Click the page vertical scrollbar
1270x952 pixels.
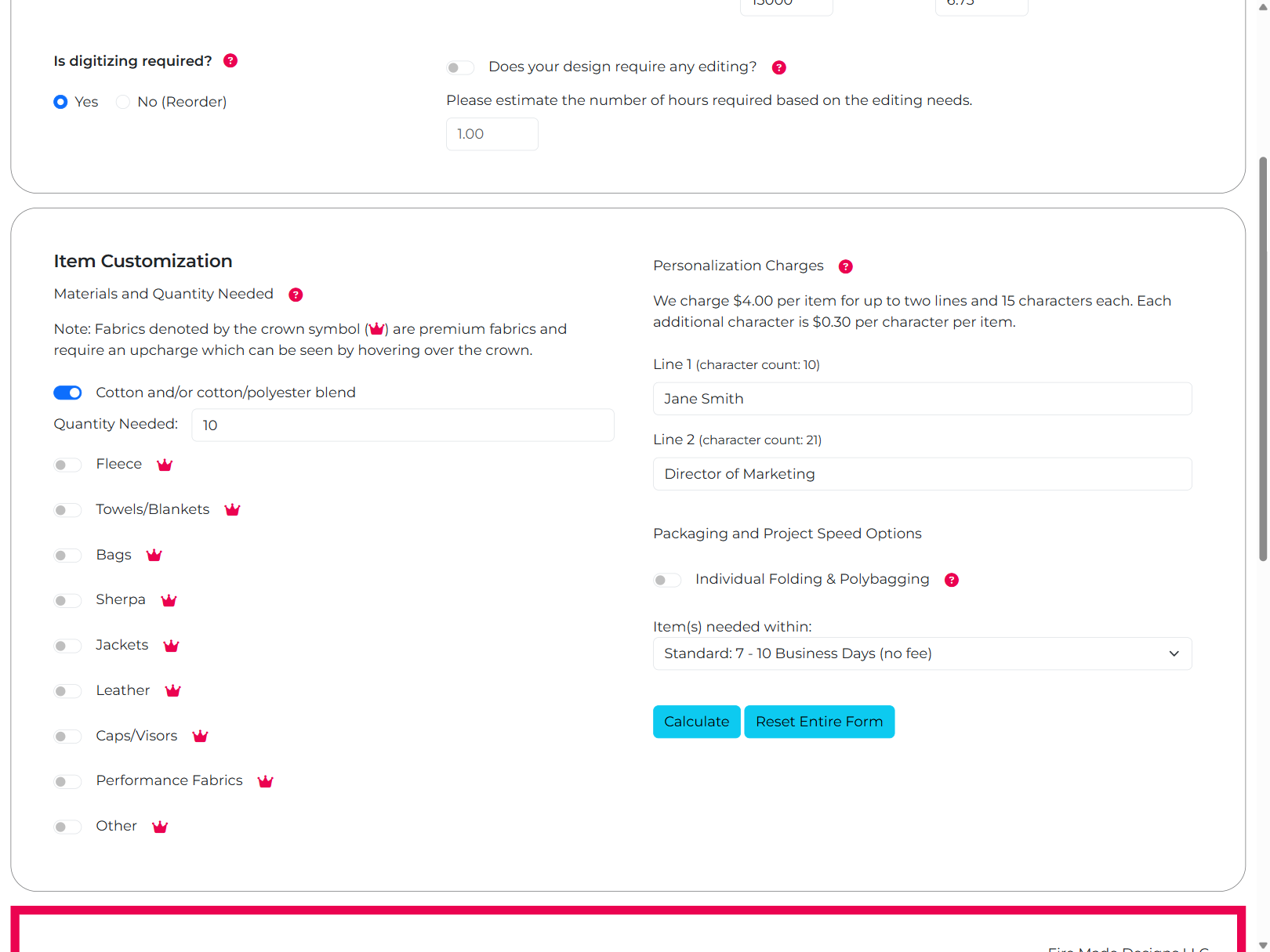[x=1262, y=359]
